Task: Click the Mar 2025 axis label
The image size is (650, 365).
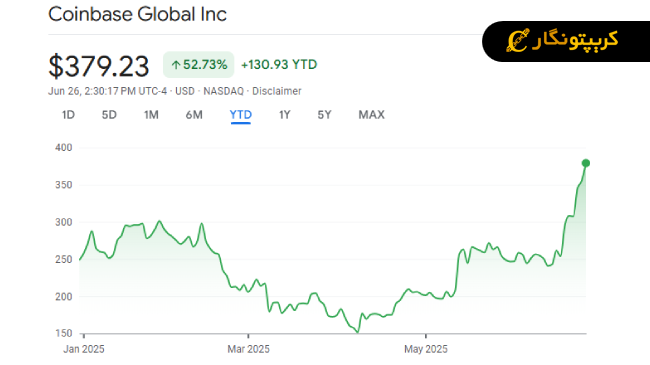Action: (x=248, y=349)
